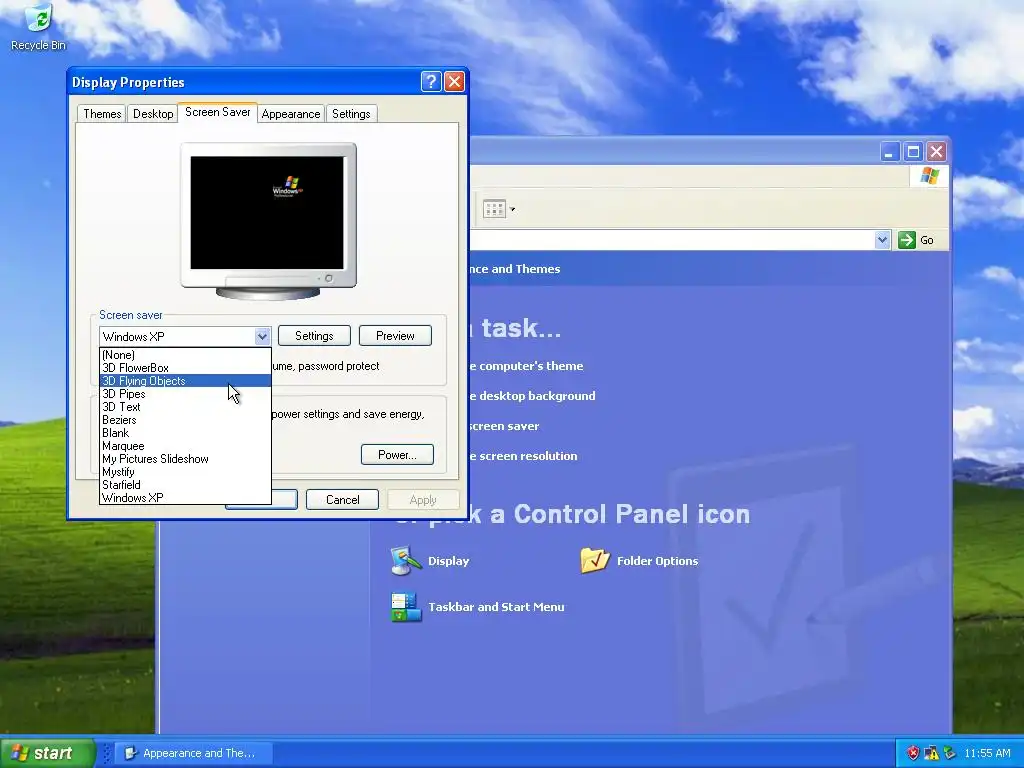Select Marquee screen saver entry
Screen dimensions: 1024x768
(x=185, y=446)
